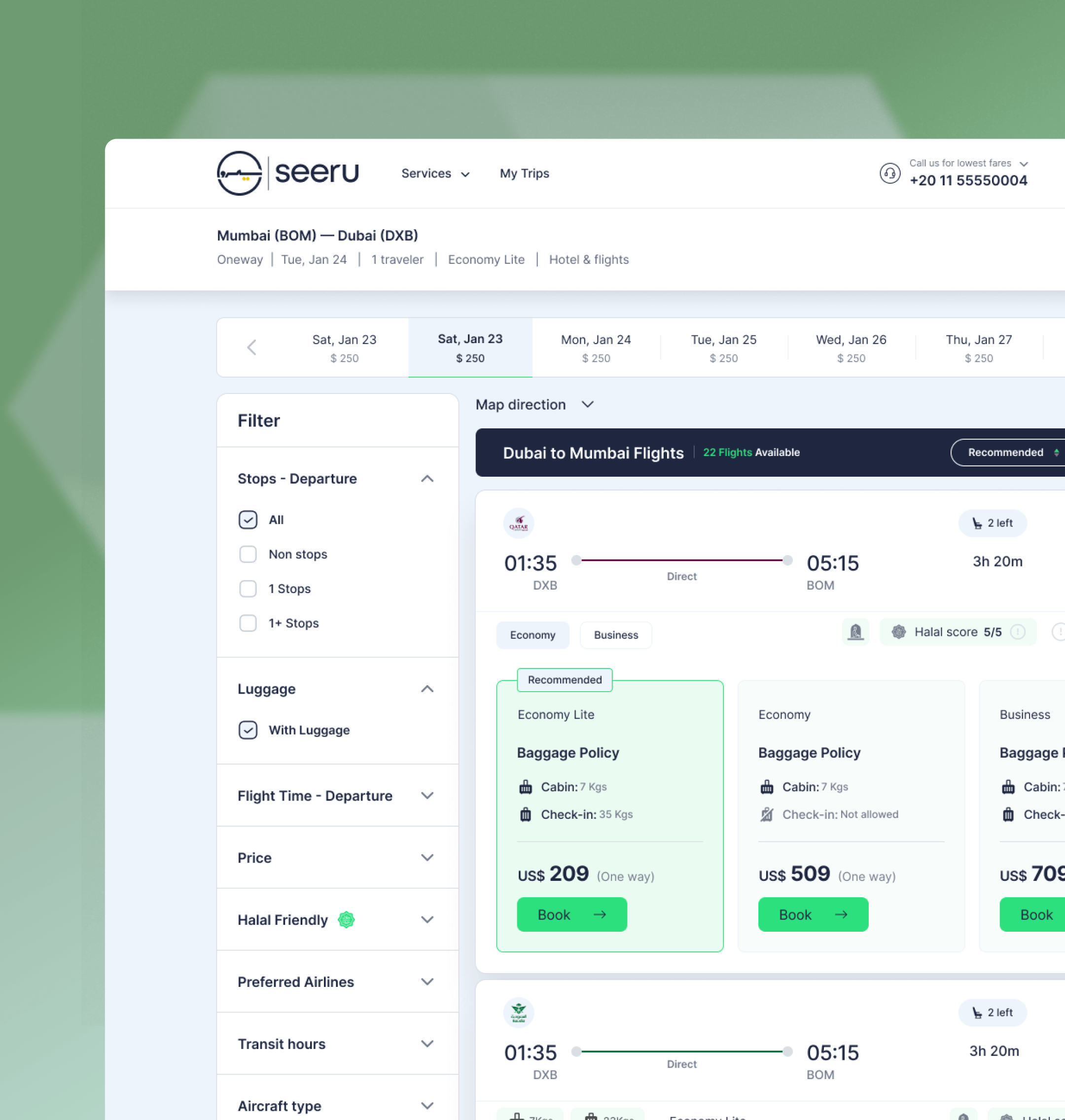The image size is (1065, 1120).
Task: Call the +20 11 55550004 number
Action: [968, 180]
